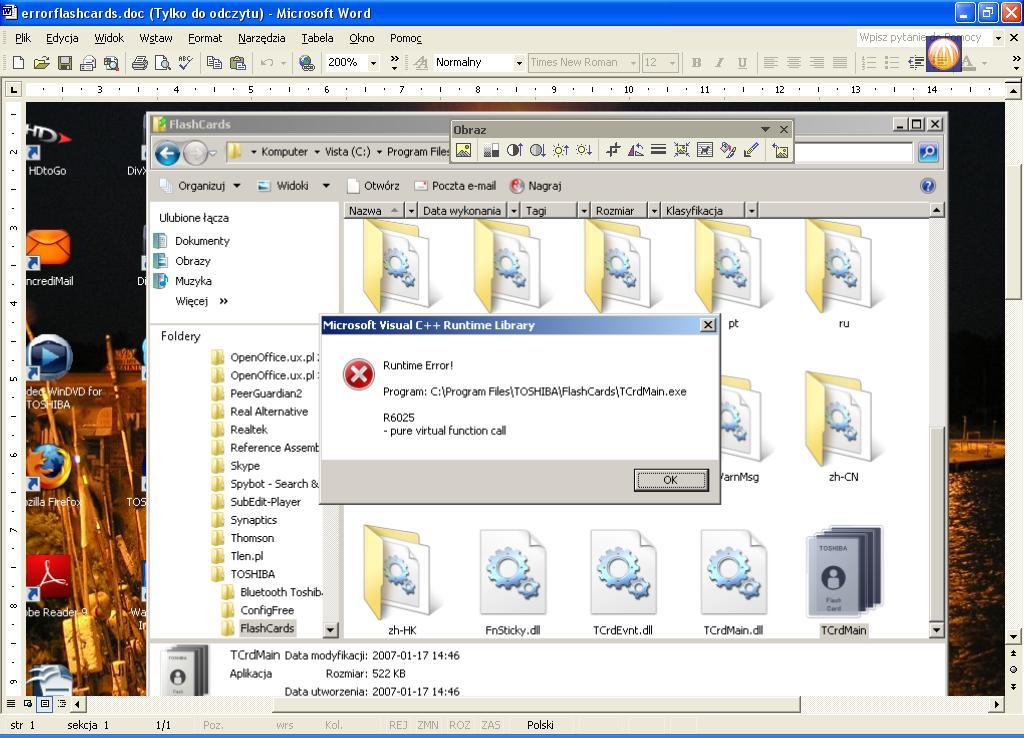Open Print Preview from the toolbar
This screenshot has width=1024, height=738.
162,63
